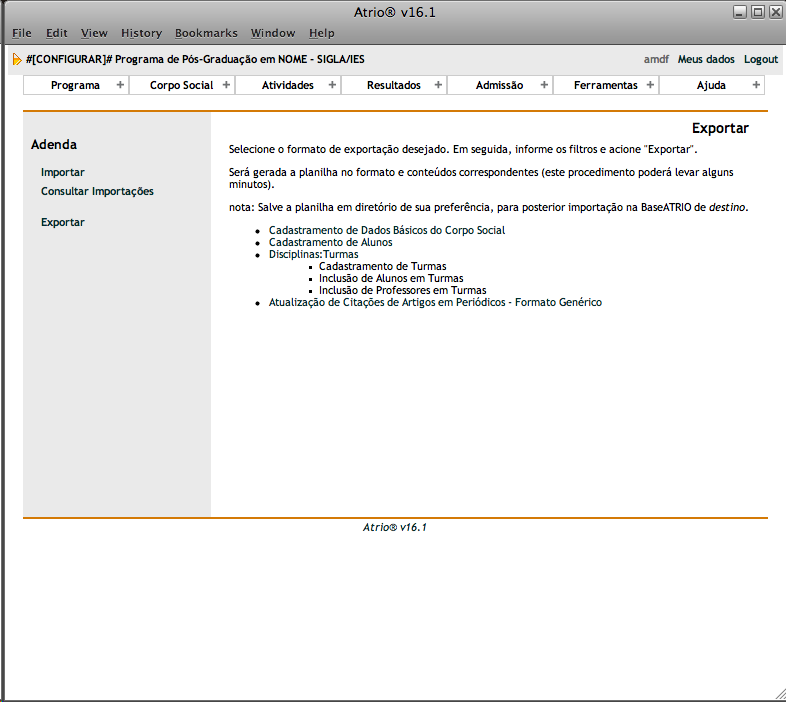Open the Ferramentas navigation tab

pyautogui.click(x=605, y=85)
